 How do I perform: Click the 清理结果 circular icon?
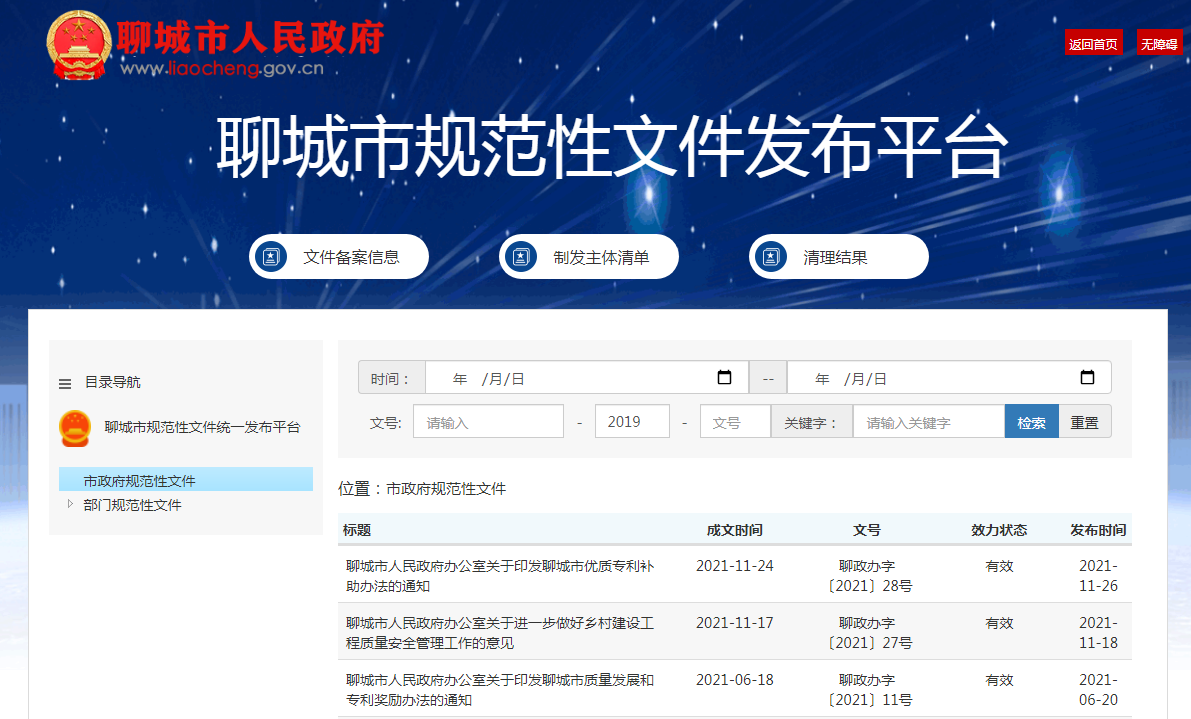coord(771,256)
